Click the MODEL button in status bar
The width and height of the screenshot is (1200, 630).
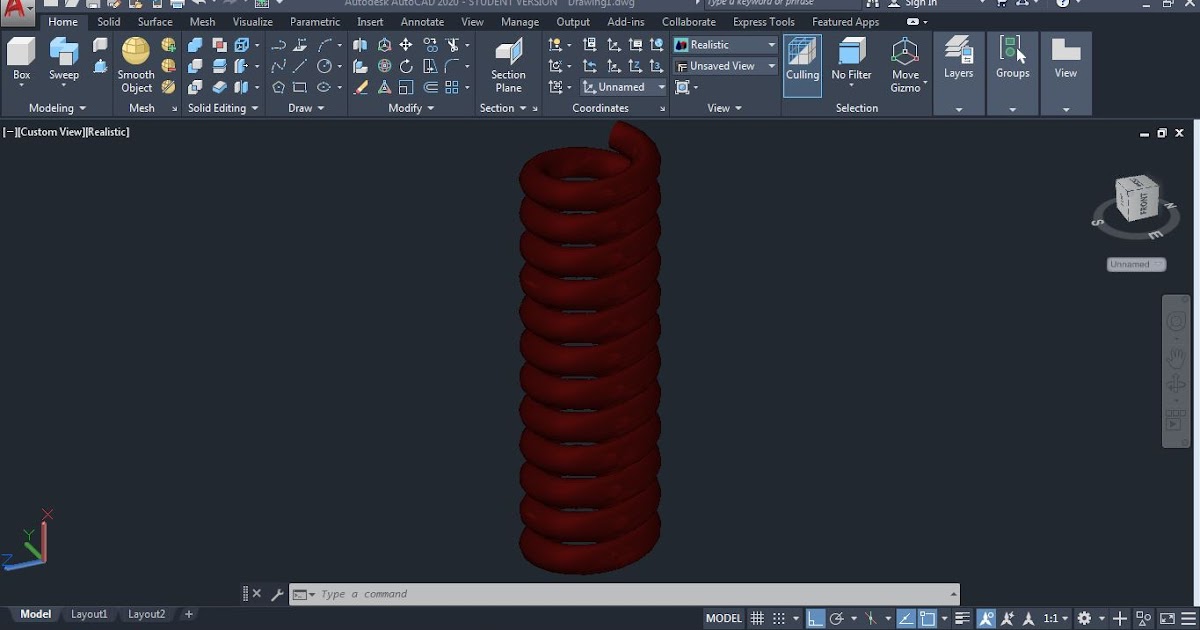(x=722, y=617)
